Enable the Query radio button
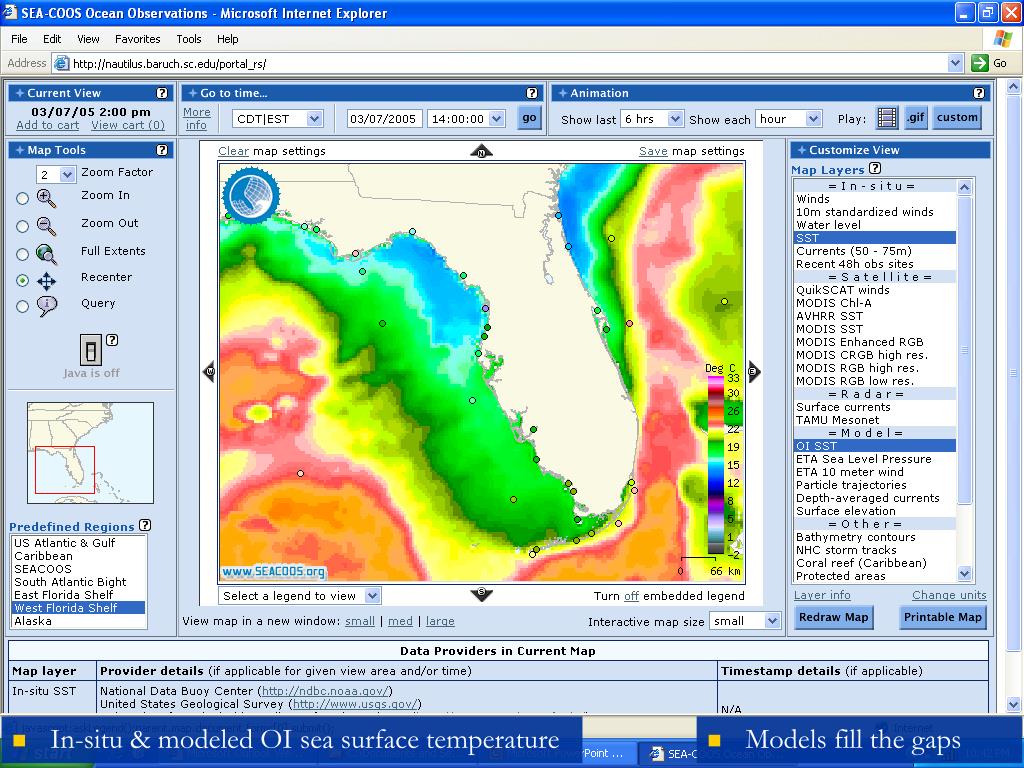The image size is (1024, 768). pos(22,306)
